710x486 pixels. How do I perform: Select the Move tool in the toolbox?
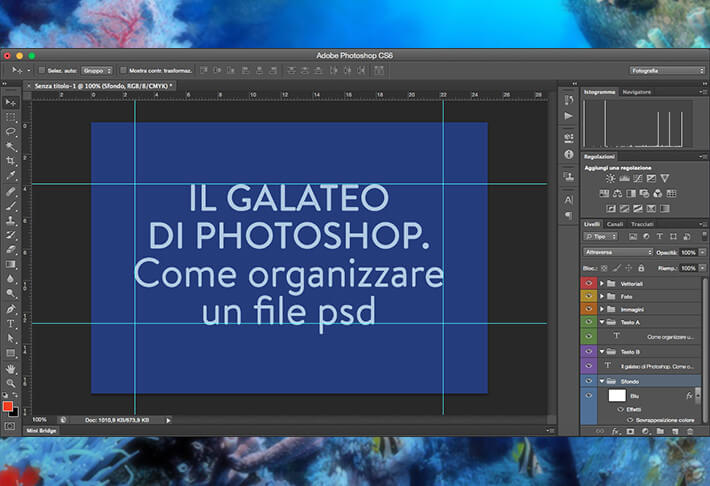click(x=11, y=102)
